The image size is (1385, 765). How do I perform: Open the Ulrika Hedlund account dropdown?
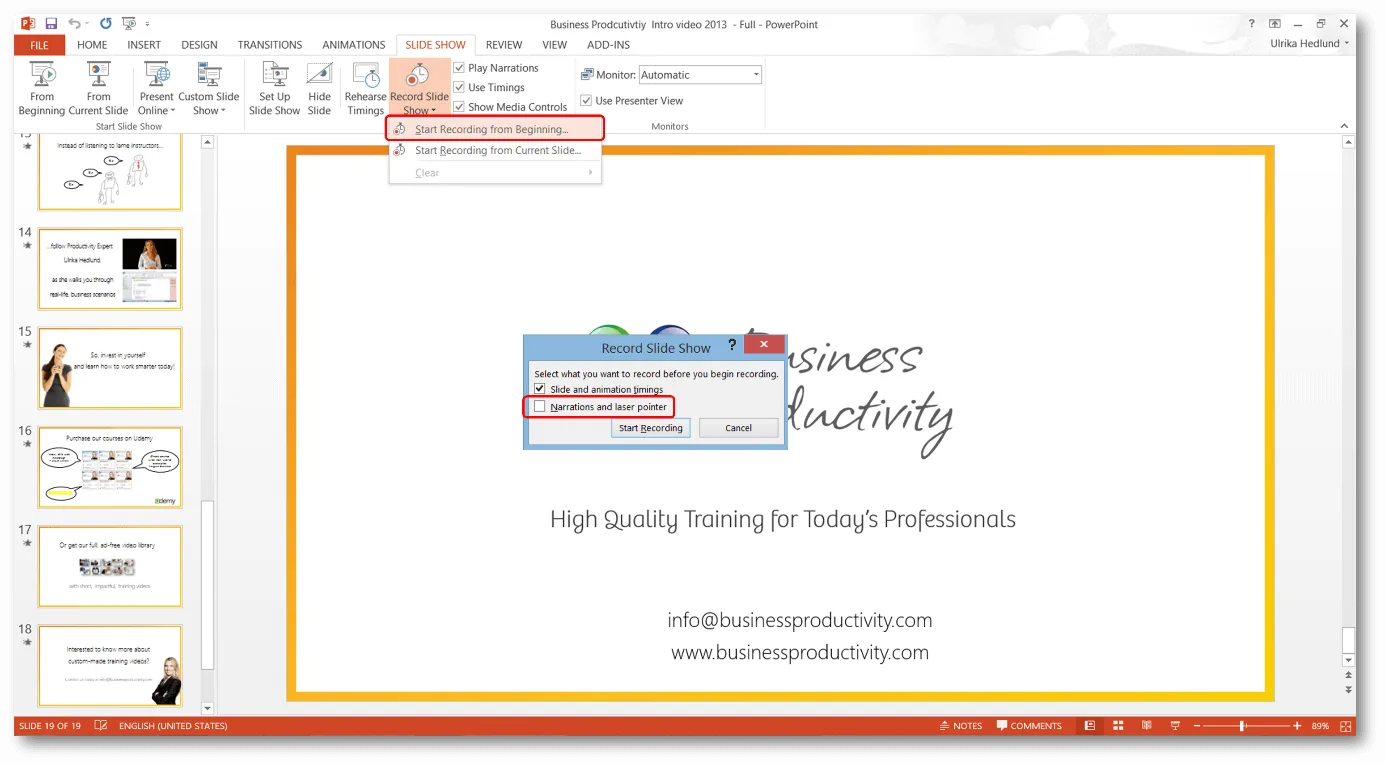[x=1309, y=44]
